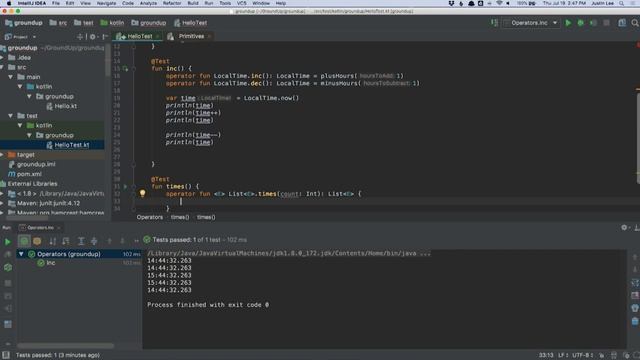Click UTF-8 encoding in status bar
This screenshot has height=360, width=640.
583,356
